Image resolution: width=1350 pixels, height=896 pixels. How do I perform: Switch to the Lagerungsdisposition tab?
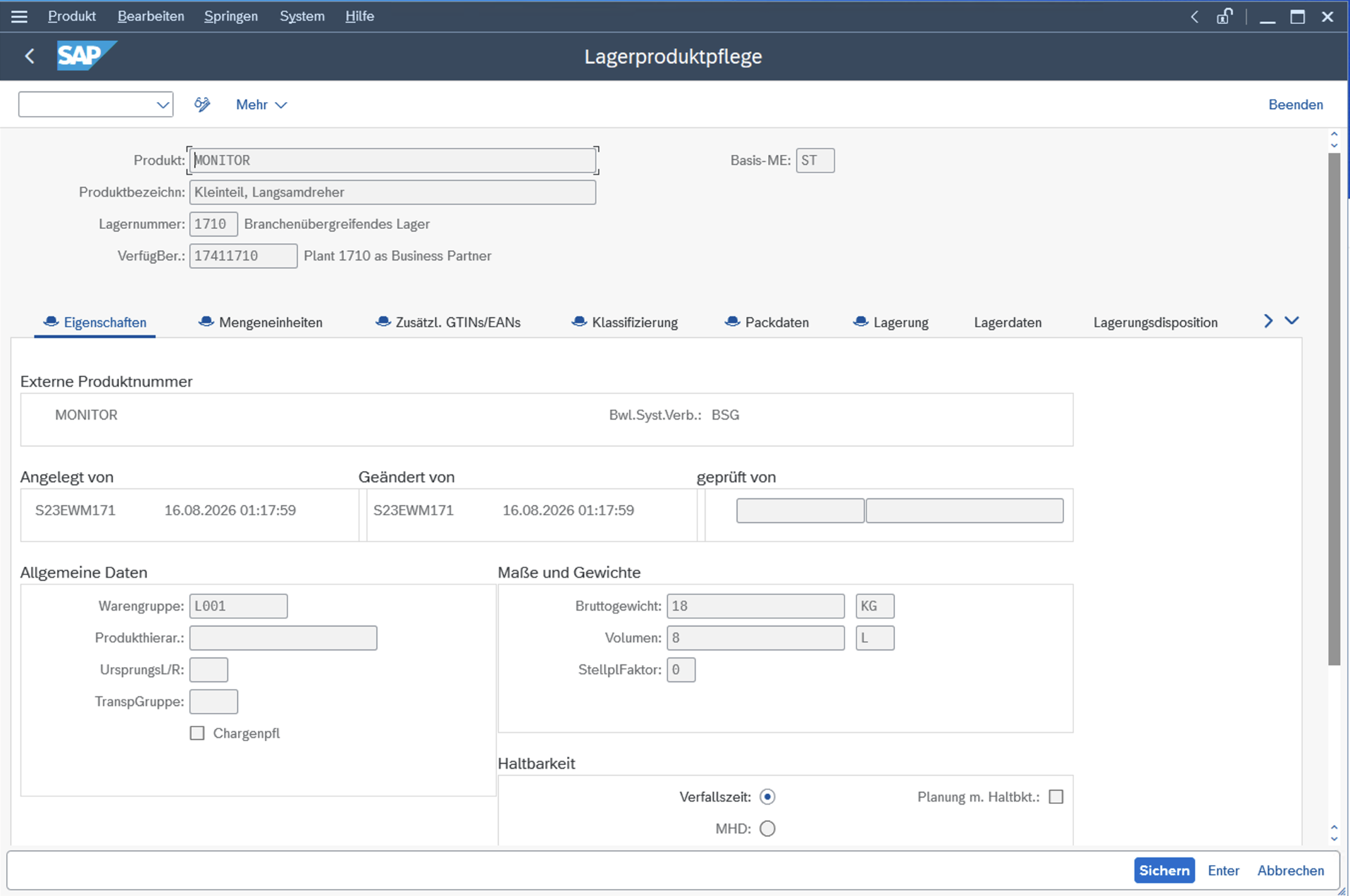tap(1155, 323)
